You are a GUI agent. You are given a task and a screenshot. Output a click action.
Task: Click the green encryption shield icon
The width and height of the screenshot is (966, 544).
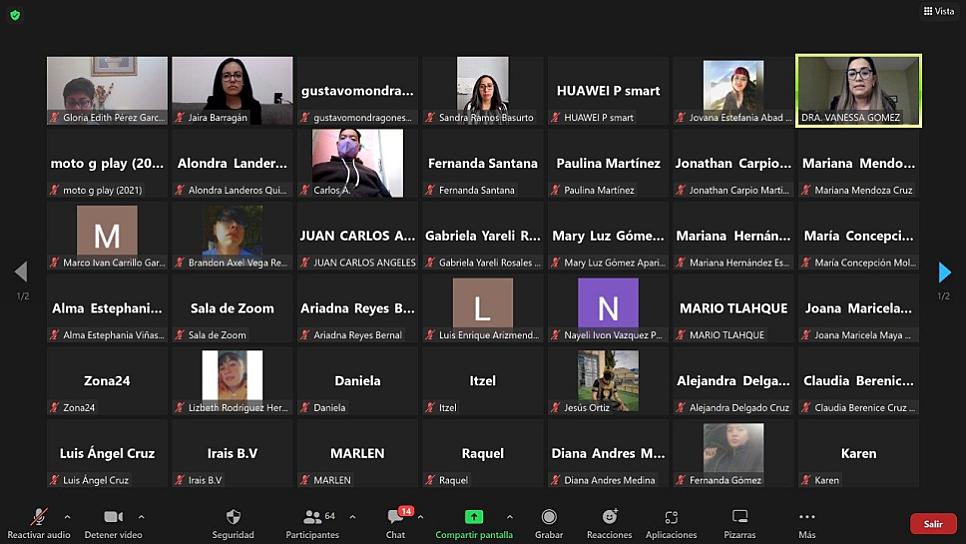point(15,15)
